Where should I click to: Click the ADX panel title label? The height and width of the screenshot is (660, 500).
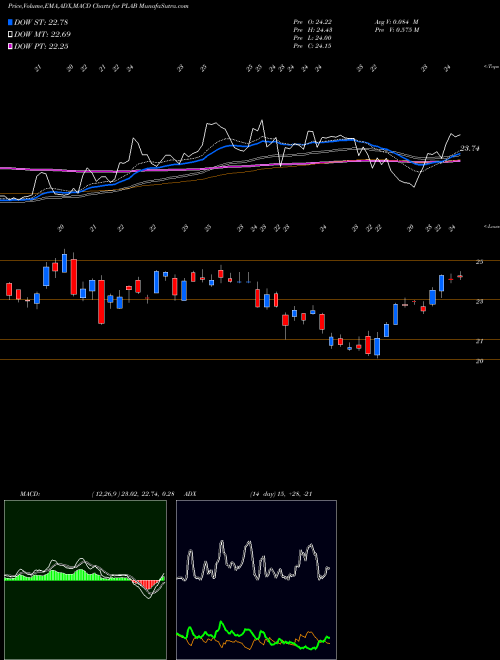(191, 494)
